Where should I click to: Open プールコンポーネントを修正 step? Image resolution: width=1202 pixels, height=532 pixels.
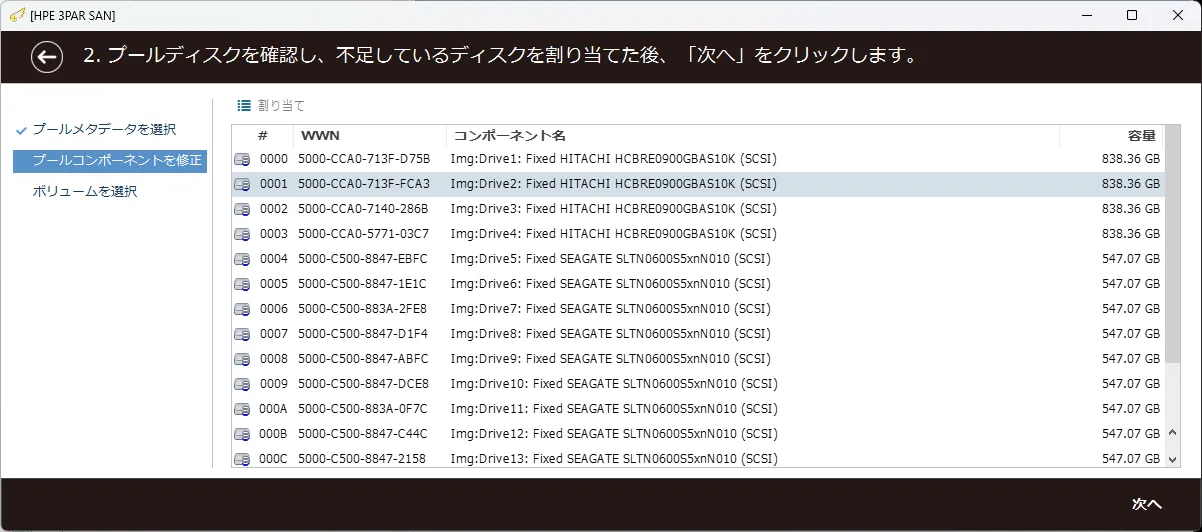[x=110, y=160]
